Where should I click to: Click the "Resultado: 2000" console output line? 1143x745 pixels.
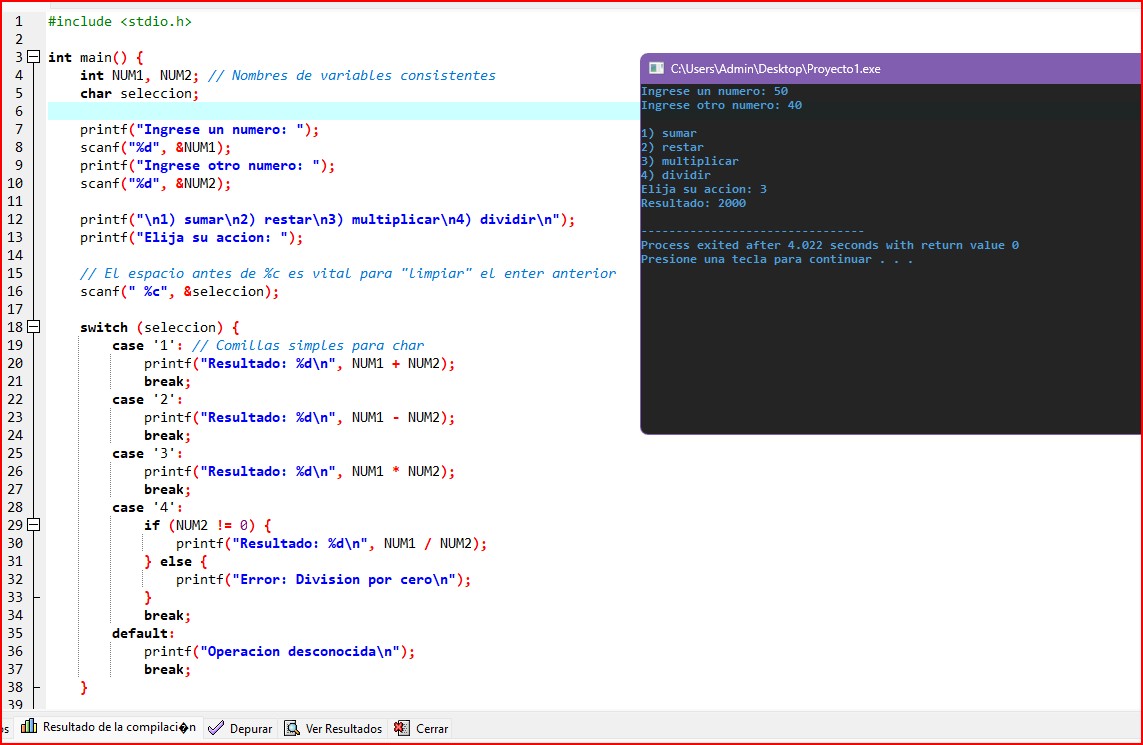(693, 203)
